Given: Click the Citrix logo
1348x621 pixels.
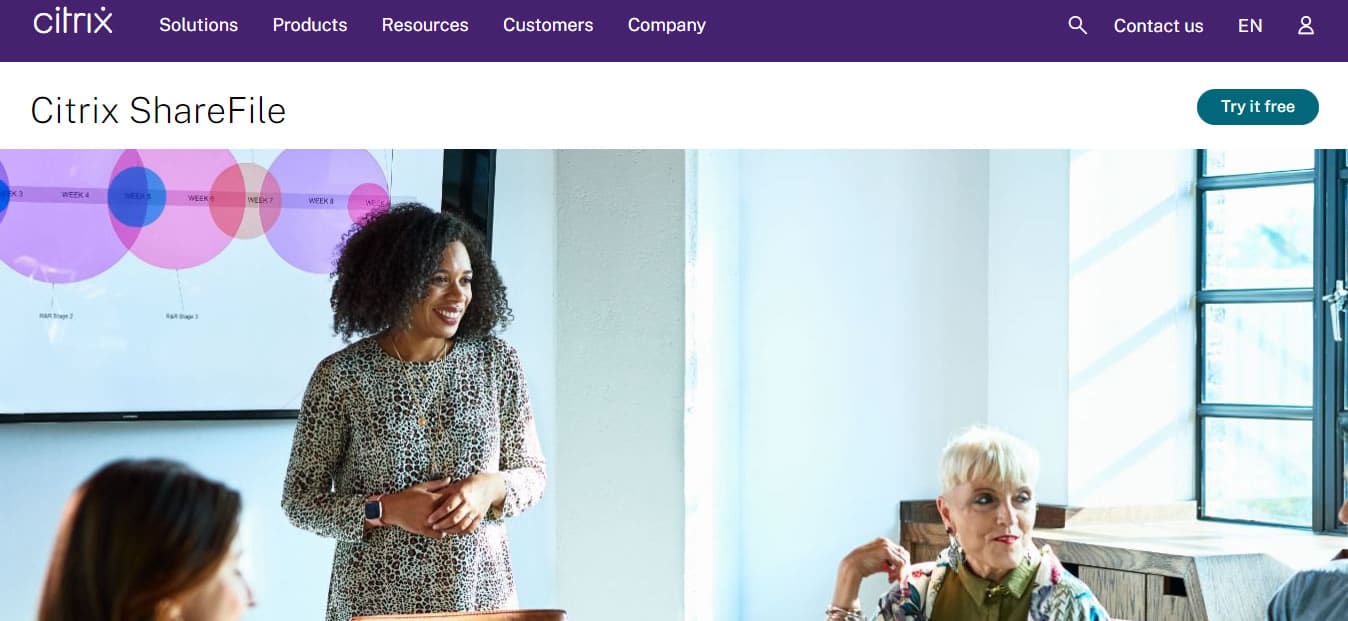Looking at the screenshot, I should click(72, 20).
